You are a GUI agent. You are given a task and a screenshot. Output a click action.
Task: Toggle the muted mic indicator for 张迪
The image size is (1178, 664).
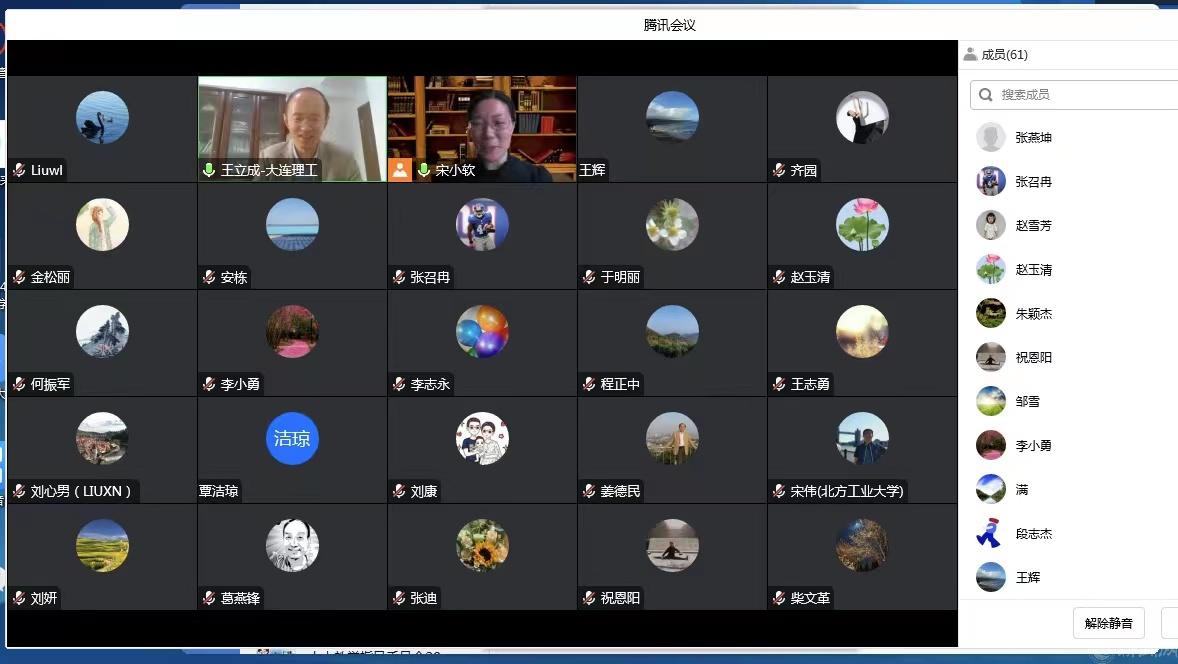click(399, 598)
